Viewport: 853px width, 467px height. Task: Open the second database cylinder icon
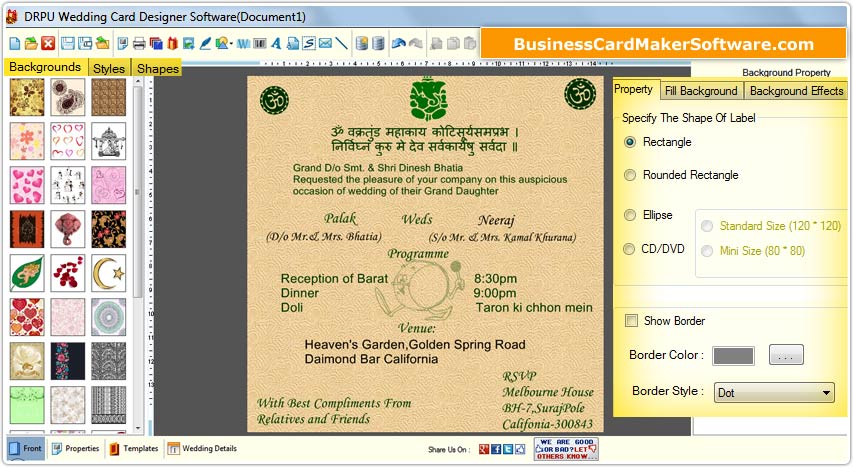point(379,44)
